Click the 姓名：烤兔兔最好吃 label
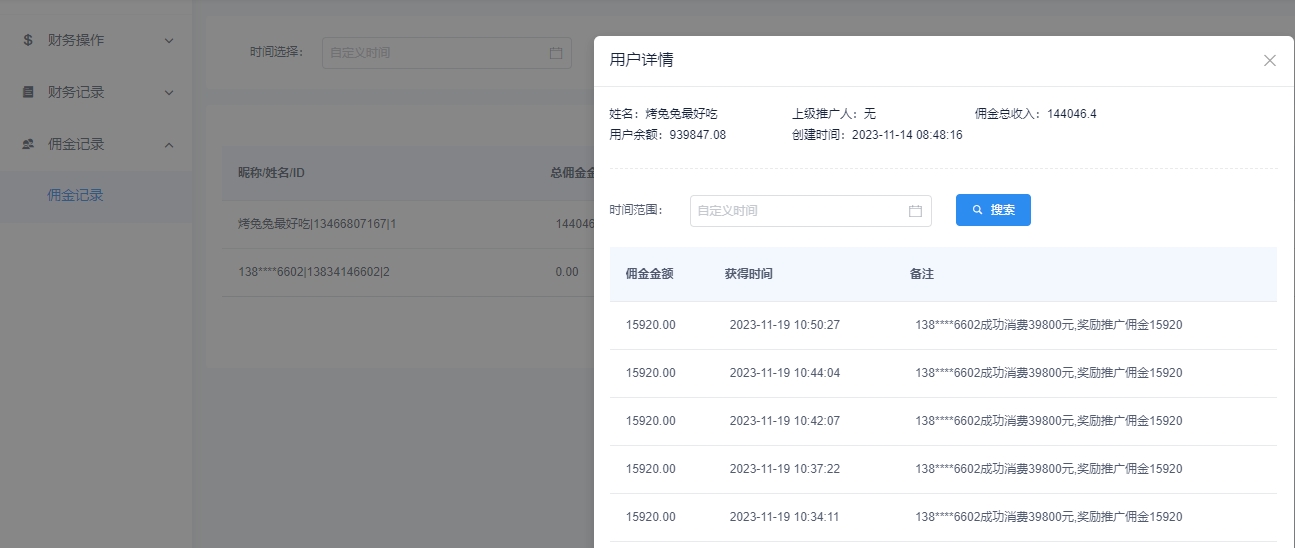This screenshot has height=548, width=1295. [x=663, y=114]
